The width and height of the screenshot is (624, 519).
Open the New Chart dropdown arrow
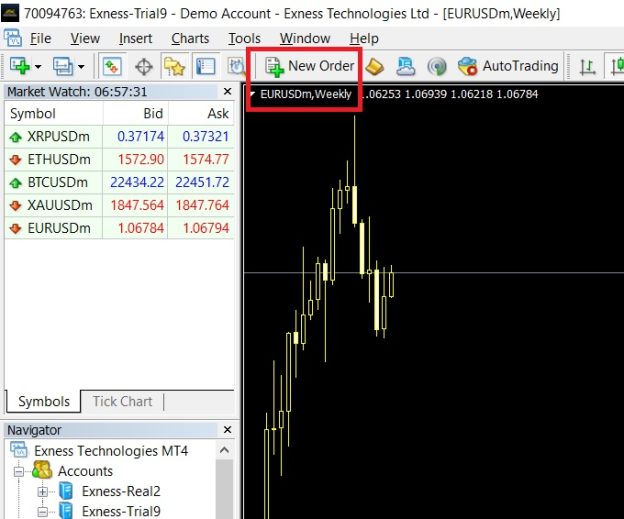click(x=38, y=66)
